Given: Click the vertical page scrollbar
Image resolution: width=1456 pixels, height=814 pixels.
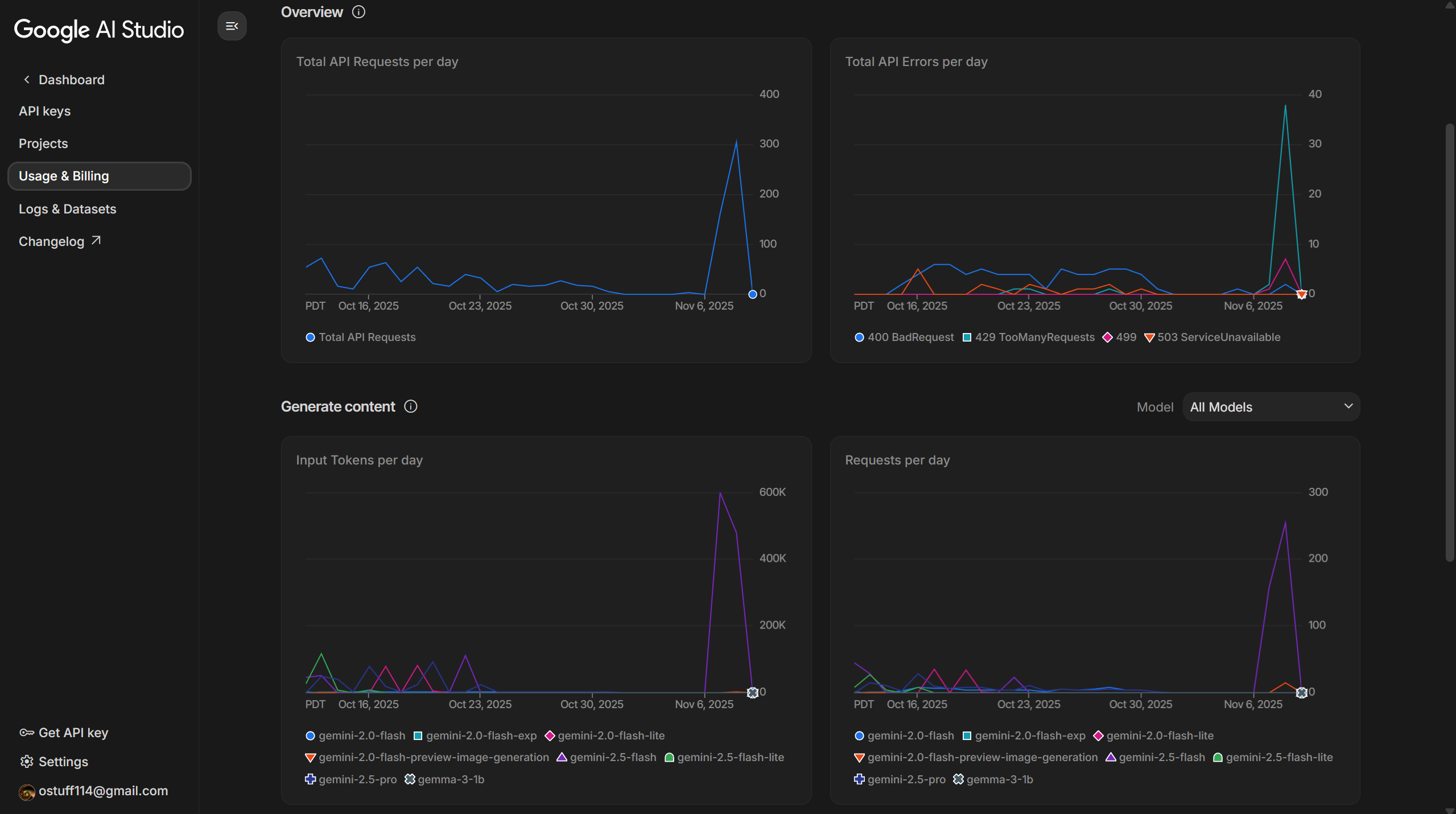Looking at the screenshot, I should [1450, 342].
